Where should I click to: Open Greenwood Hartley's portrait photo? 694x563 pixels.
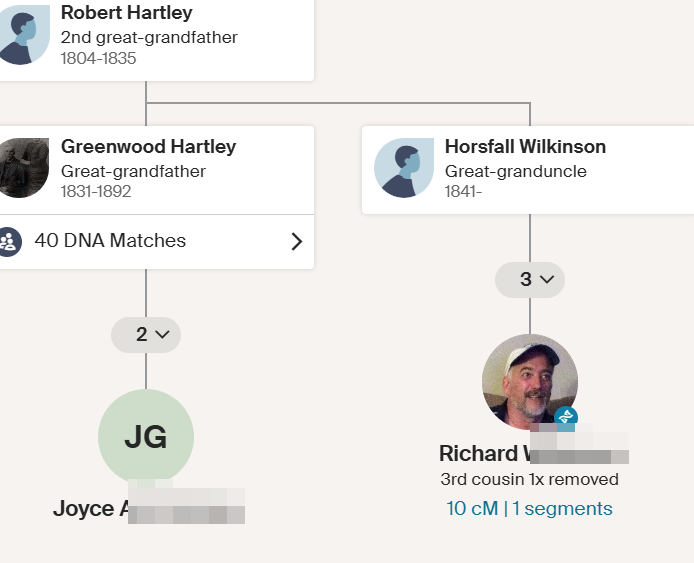click(24, 167)
